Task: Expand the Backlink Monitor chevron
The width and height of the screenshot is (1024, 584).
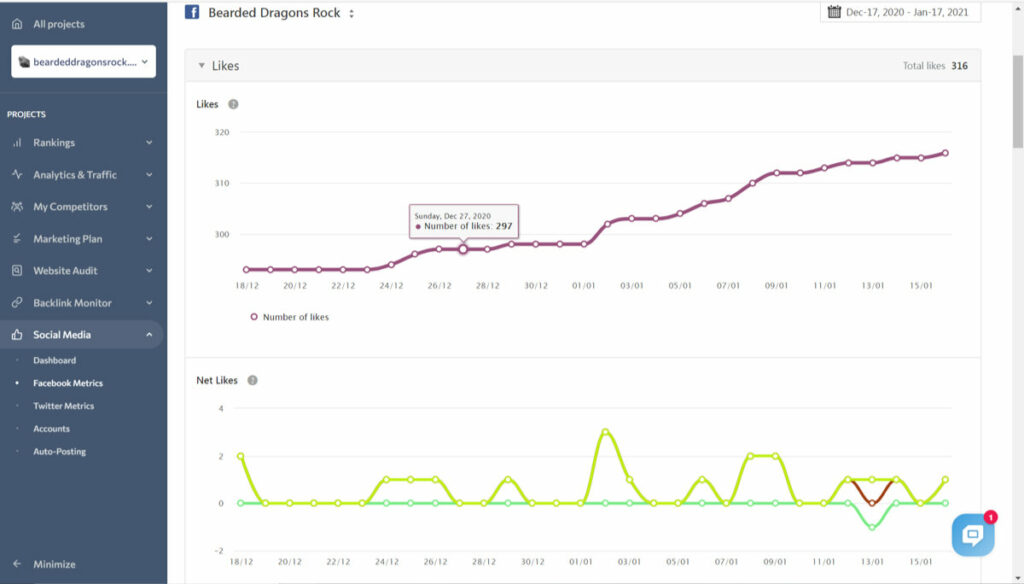Action: pos(149,302)
